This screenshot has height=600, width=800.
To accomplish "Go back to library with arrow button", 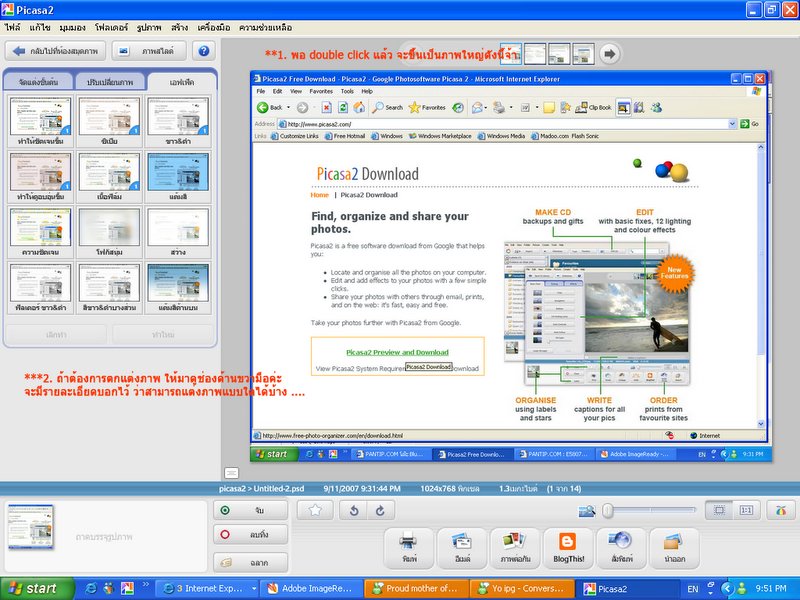I will (x=55, y=51).
